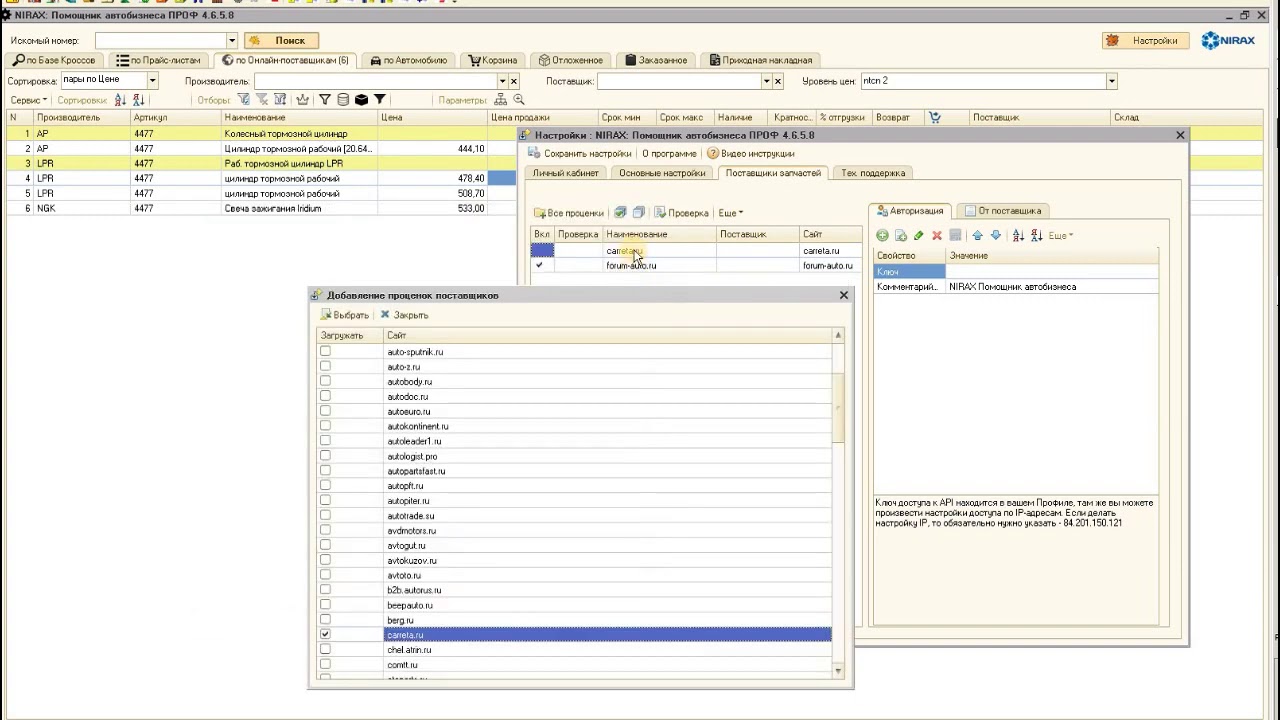Screen dimensions: 1280x720
Task: Edit the property with the pencil icon
Action: (918, 236)
